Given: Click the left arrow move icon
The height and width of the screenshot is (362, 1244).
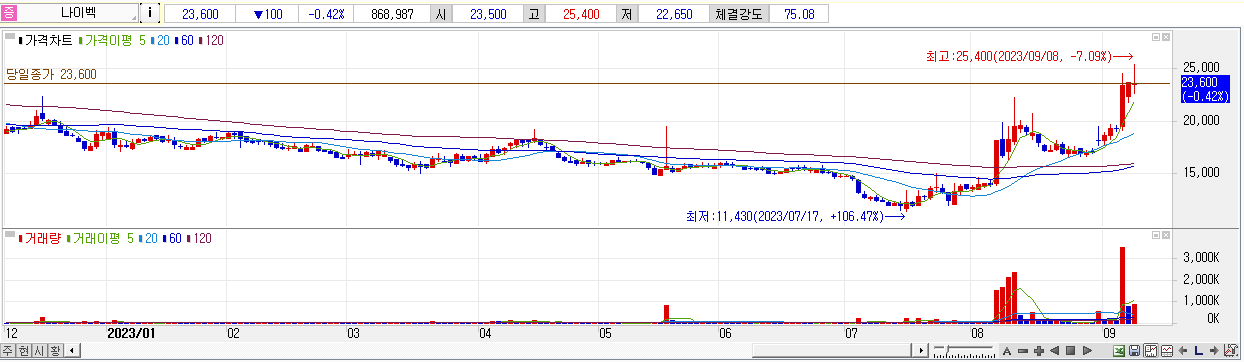Looking at the screenshot, I should [1183, 351].
